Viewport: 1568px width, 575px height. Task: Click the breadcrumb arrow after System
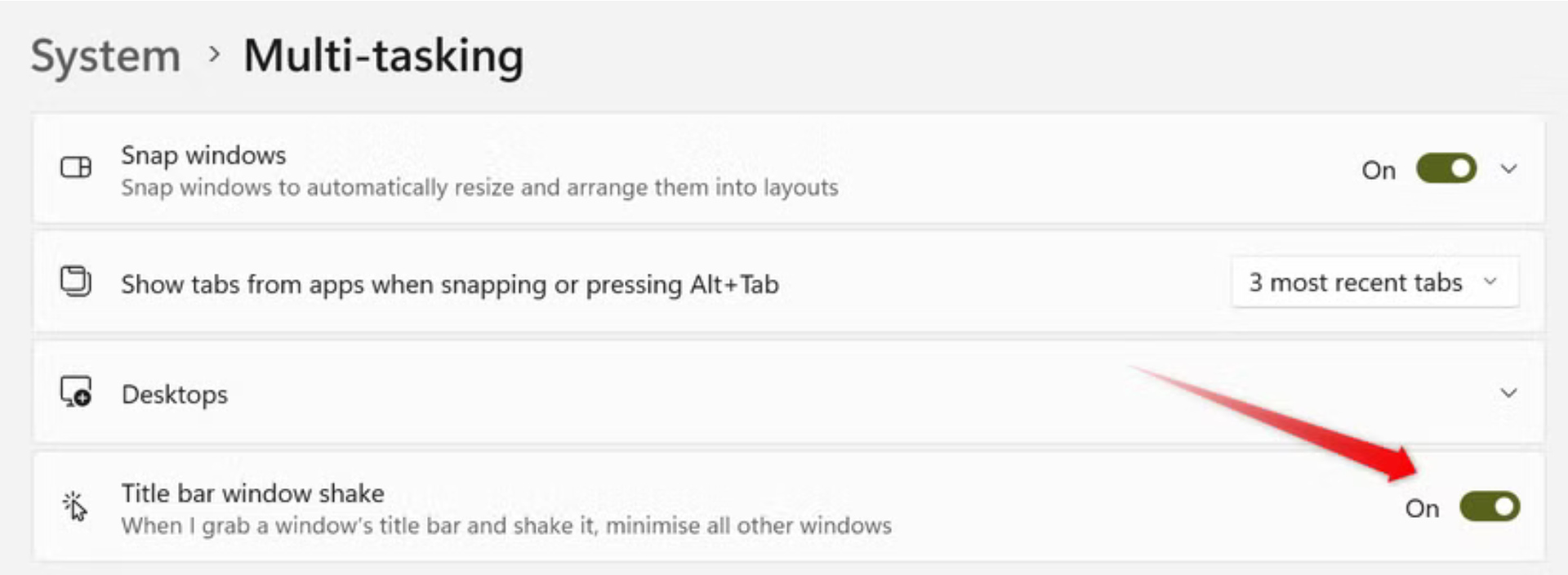(x=214, y=55)
